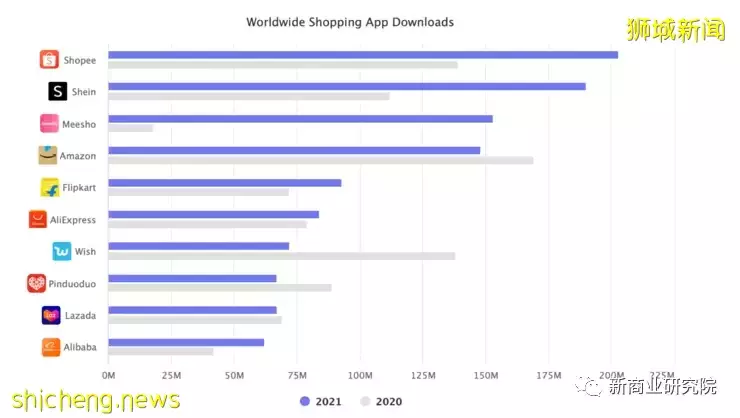Click the Shein label text
The height and width of the screenshot is (418, 740).
(84, 92)
